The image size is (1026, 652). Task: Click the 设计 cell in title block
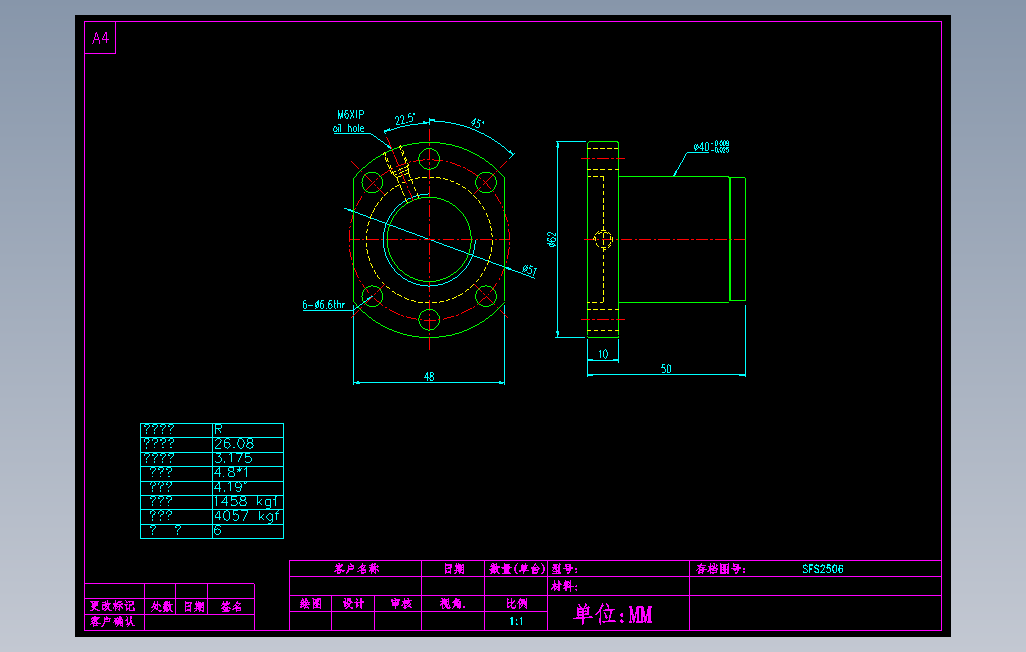pos(353,603)
